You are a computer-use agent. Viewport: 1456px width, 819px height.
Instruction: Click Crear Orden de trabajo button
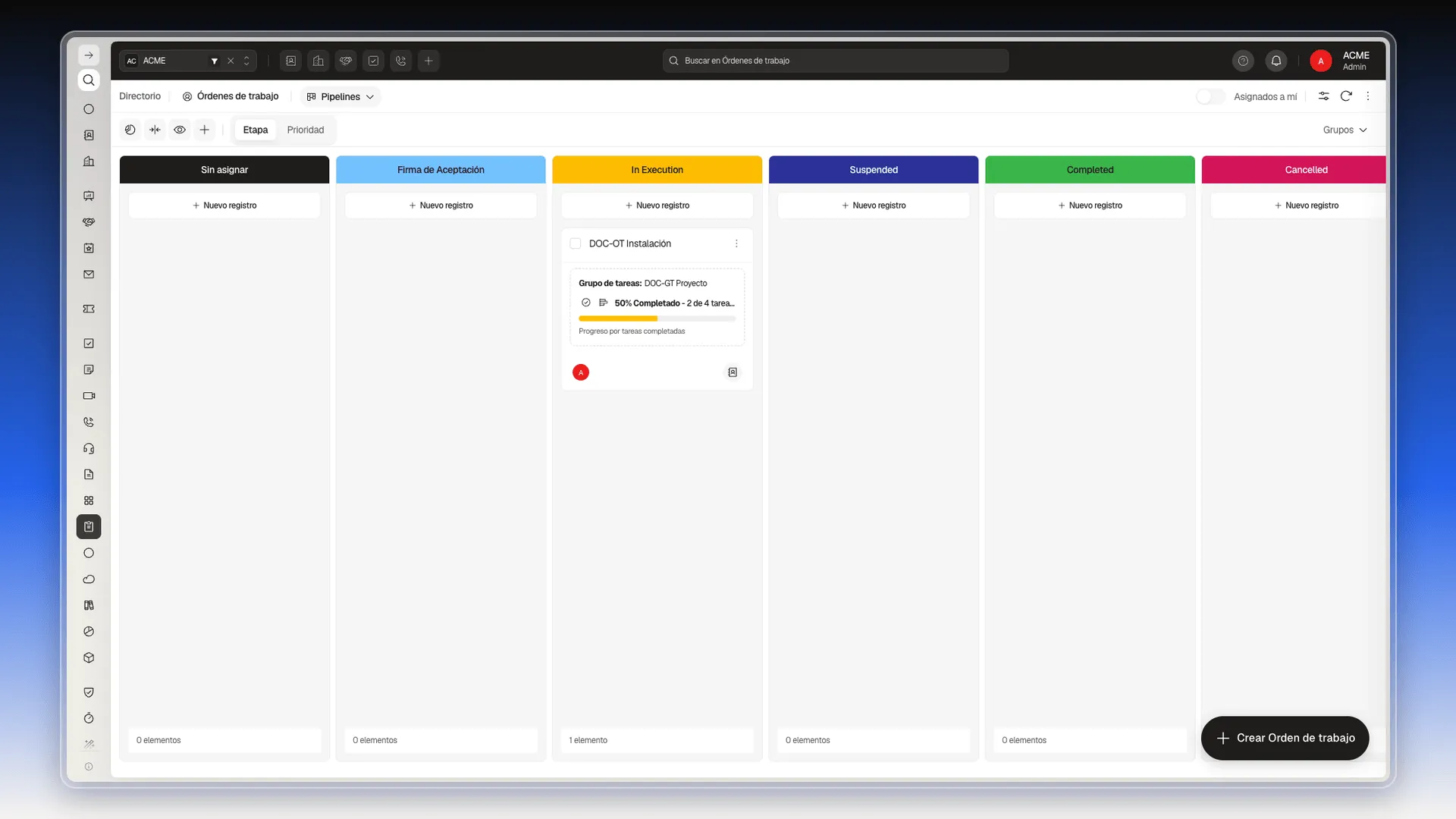[x=1285, y=738]
